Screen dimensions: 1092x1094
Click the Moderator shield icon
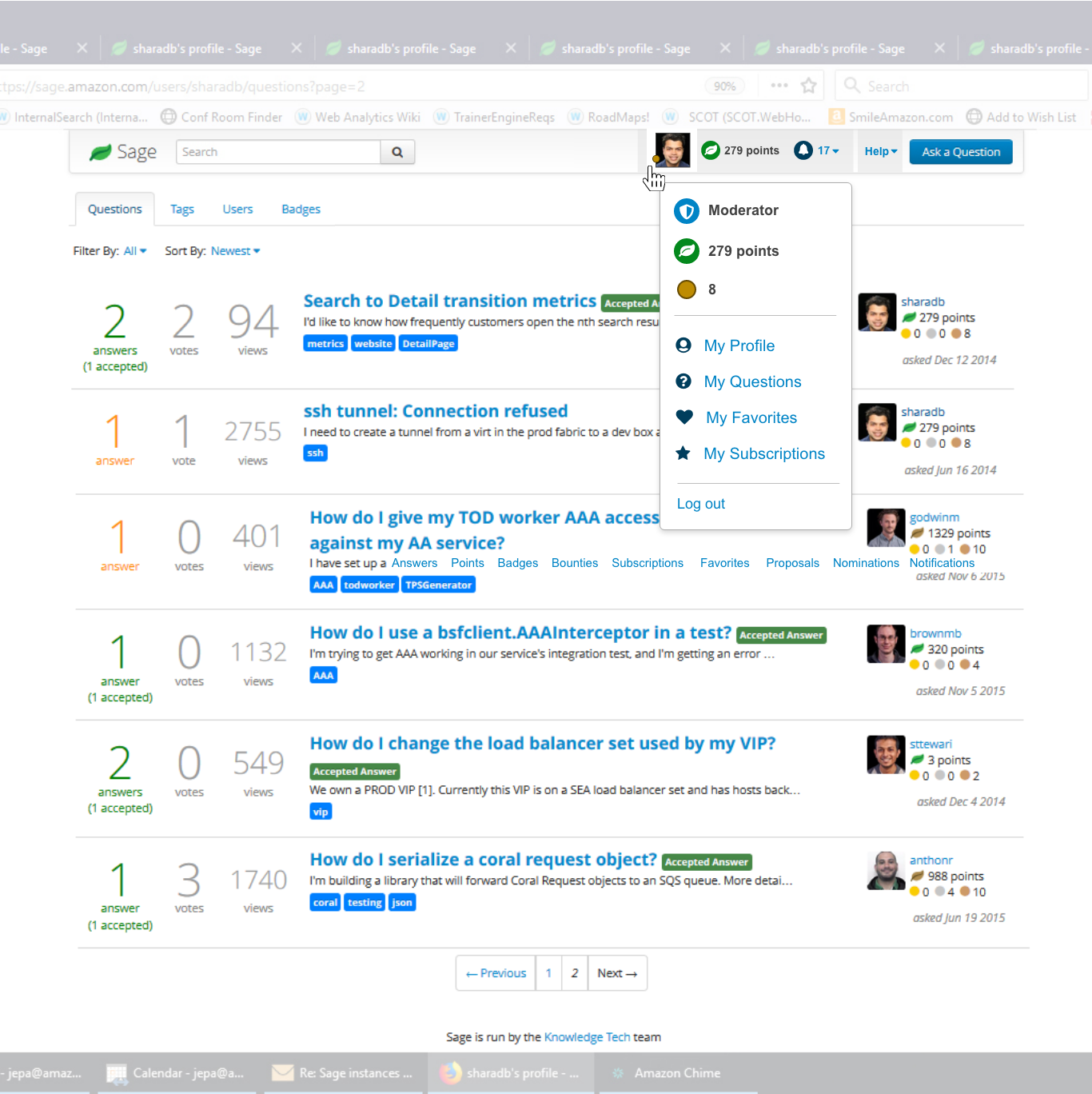tap(687, 211)
